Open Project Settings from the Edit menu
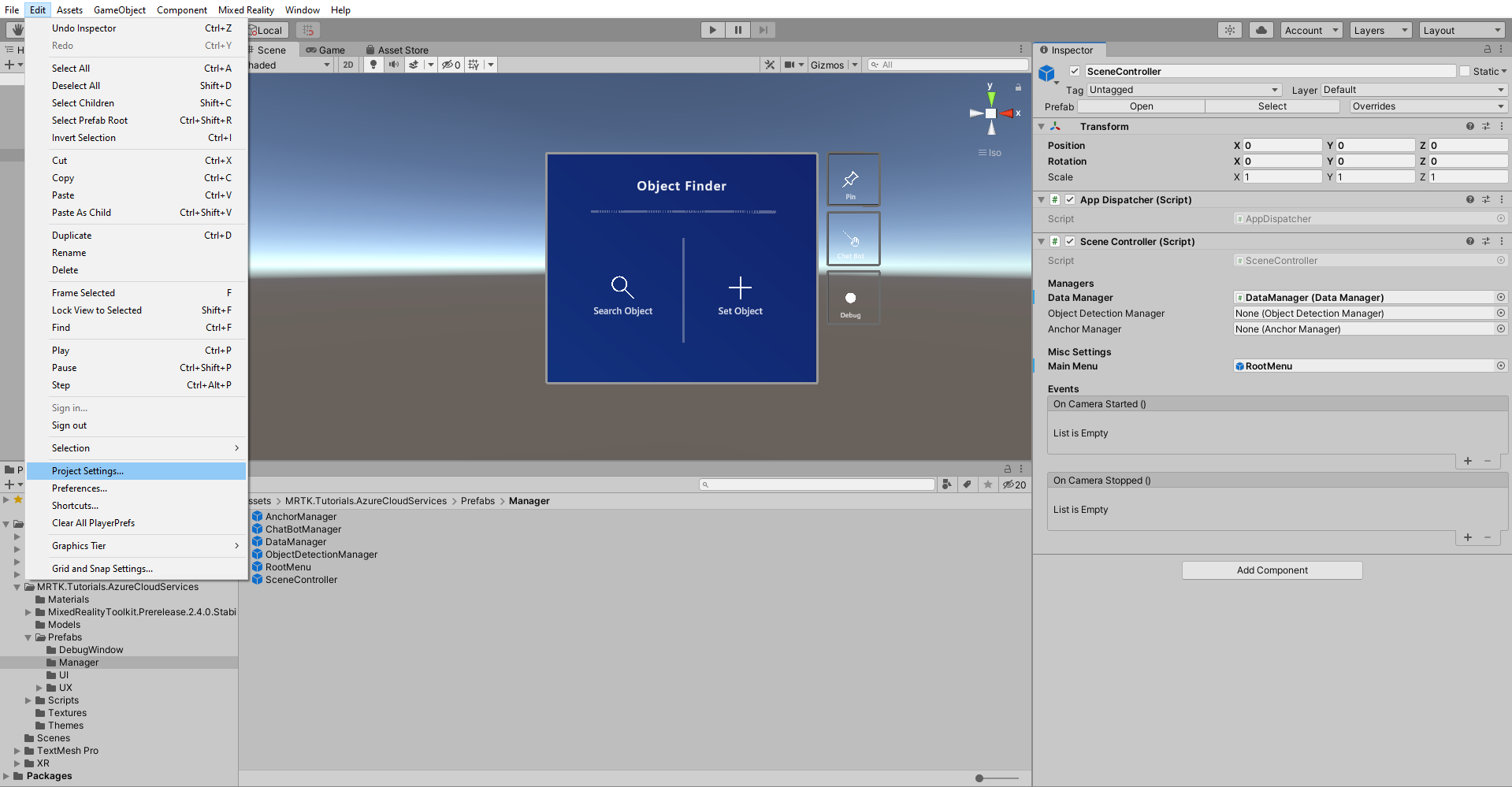The image size is (1512, 787). [87, 470]
